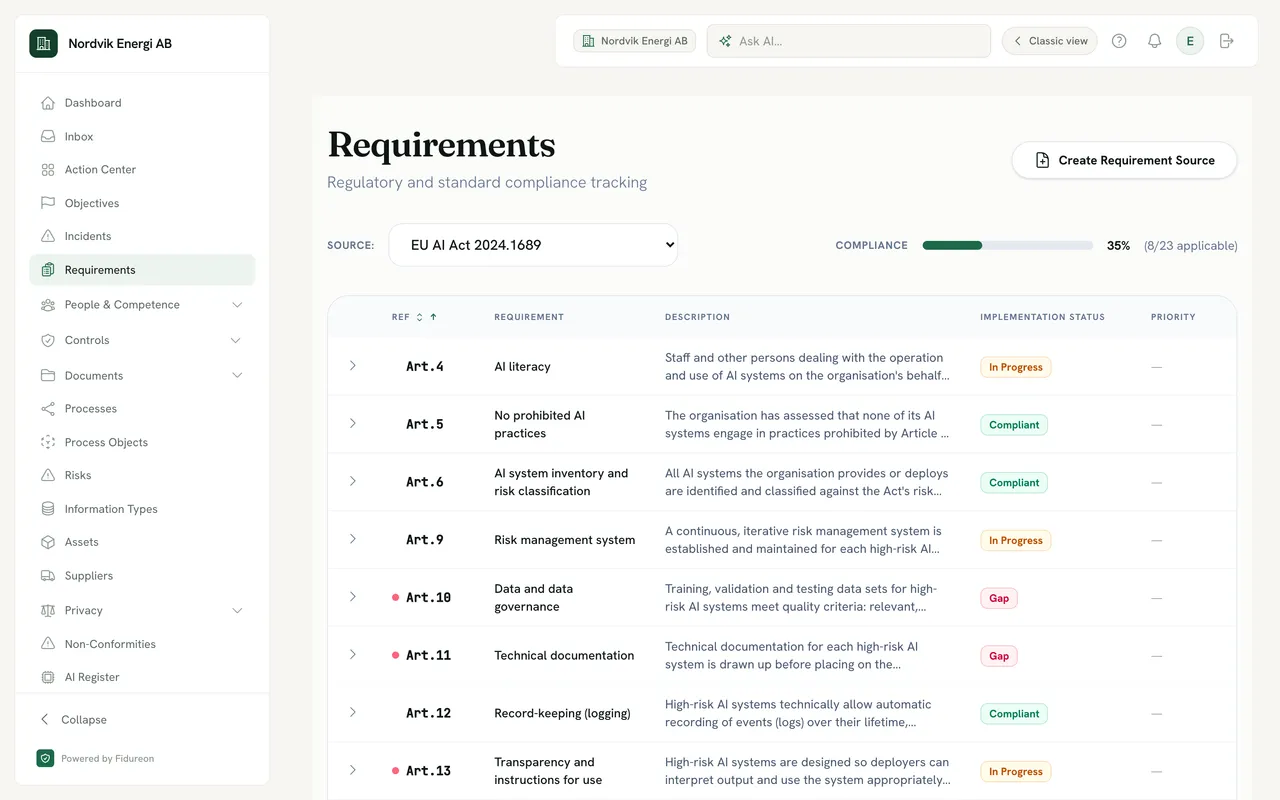Click the Action Center grid icon
This screenshot has width=1280, height=800.
pyautogui.click(x=48, y=170)
